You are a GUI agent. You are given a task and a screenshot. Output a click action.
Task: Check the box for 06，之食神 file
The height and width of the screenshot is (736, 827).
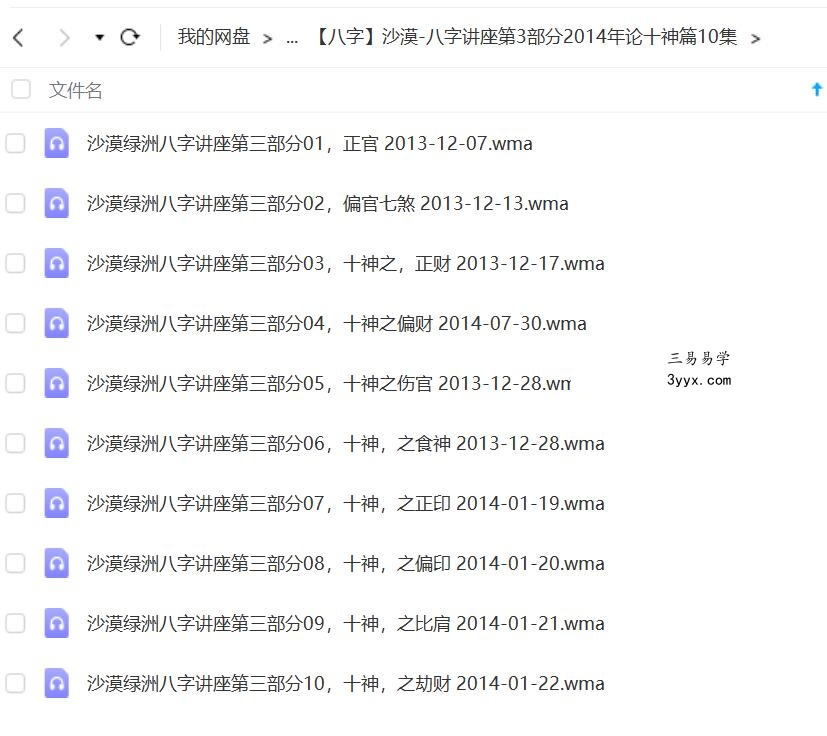[x=15, y=443]
